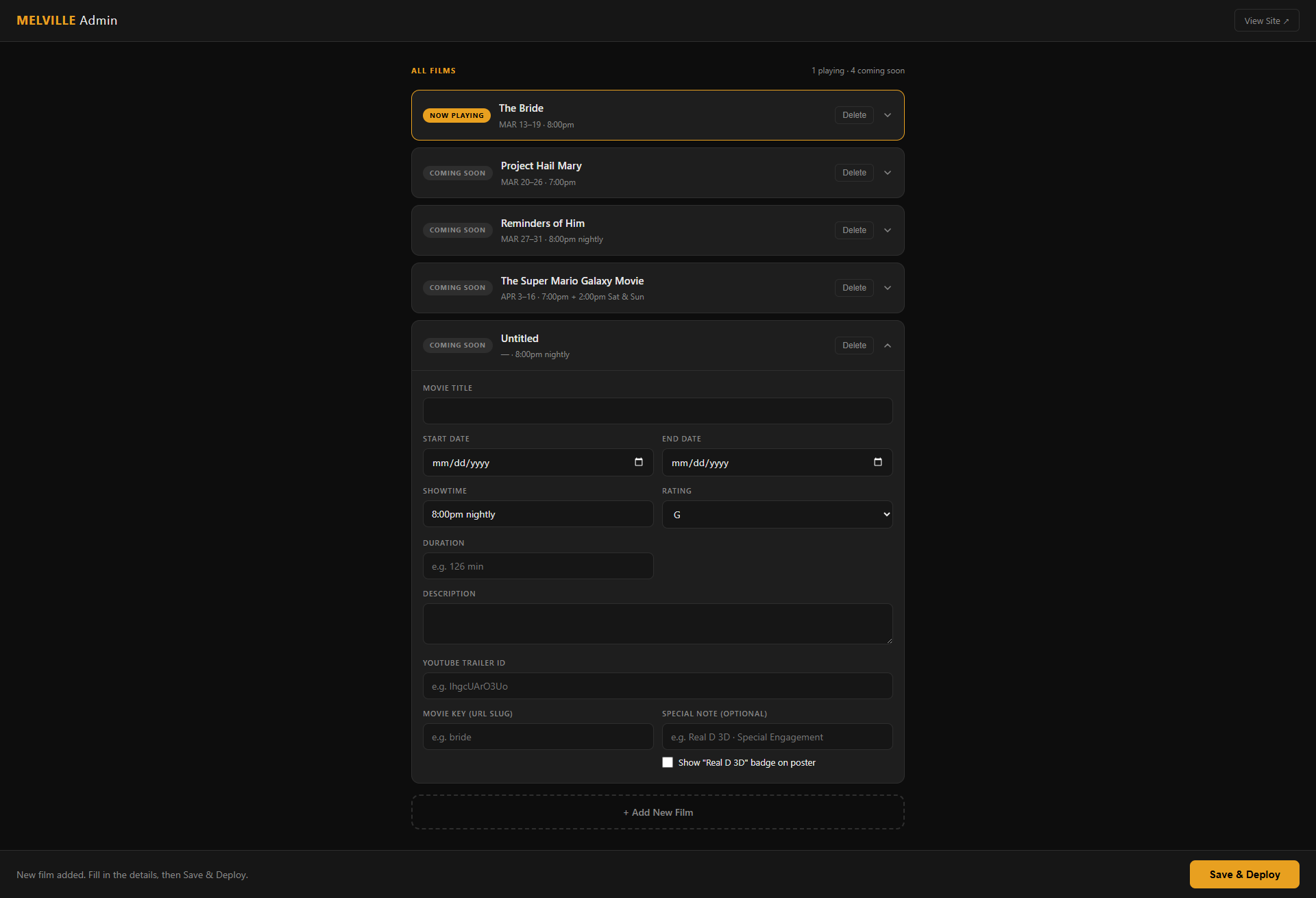The width and height of the screenshot is (1316, 898).
Task: Collapse the Untitled film editor panel
Action: (x=888, y=345)
